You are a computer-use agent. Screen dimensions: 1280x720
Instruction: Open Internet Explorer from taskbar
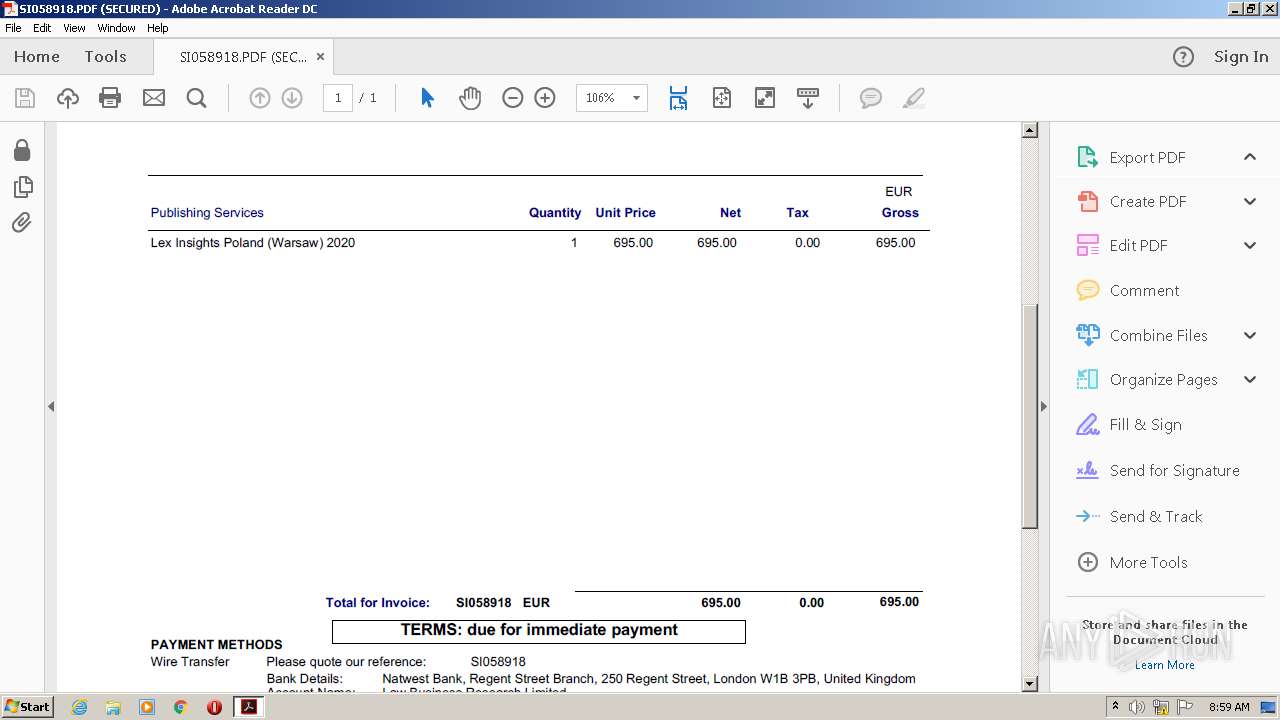[x=79, y=707]
